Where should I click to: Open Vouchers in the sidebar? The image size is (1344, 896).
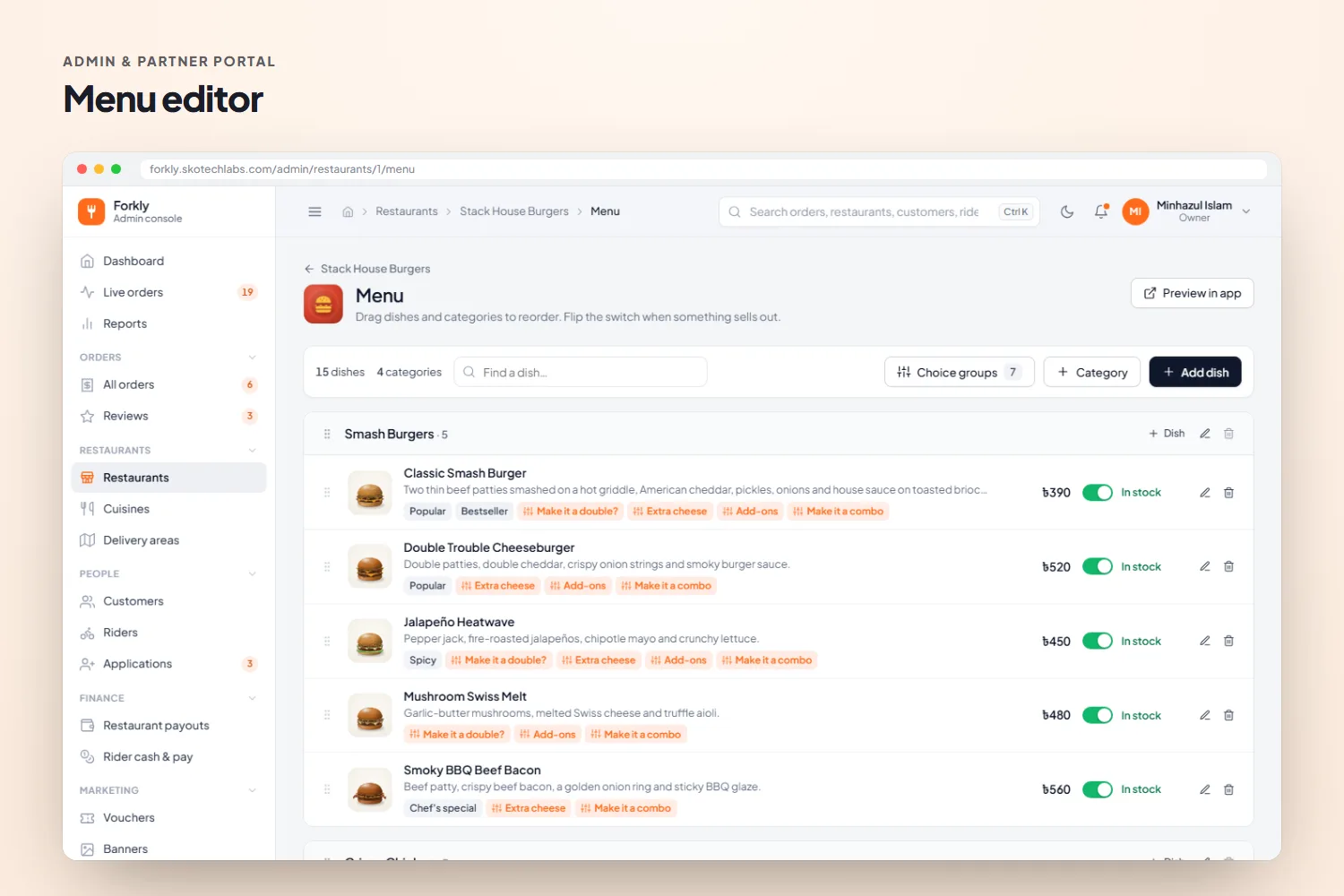pyautogui.click(x=168, y=818)
